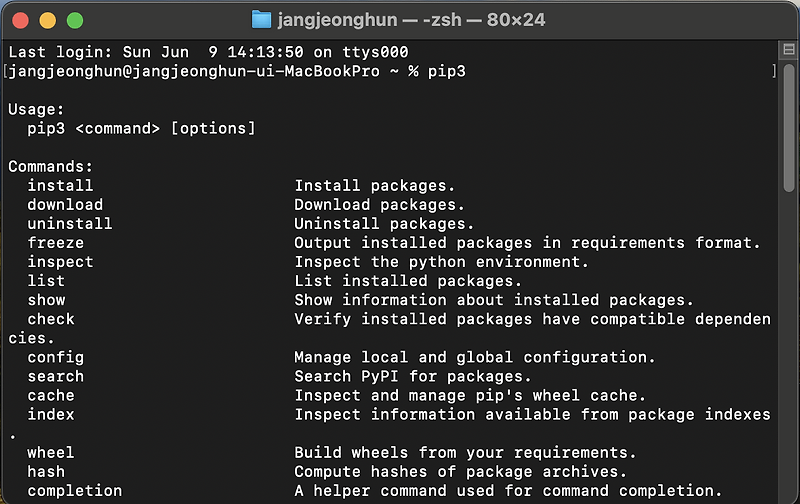Close the Terminal window with red button
Viewport: 800px width, 504px height.
(x=21, y=20)
